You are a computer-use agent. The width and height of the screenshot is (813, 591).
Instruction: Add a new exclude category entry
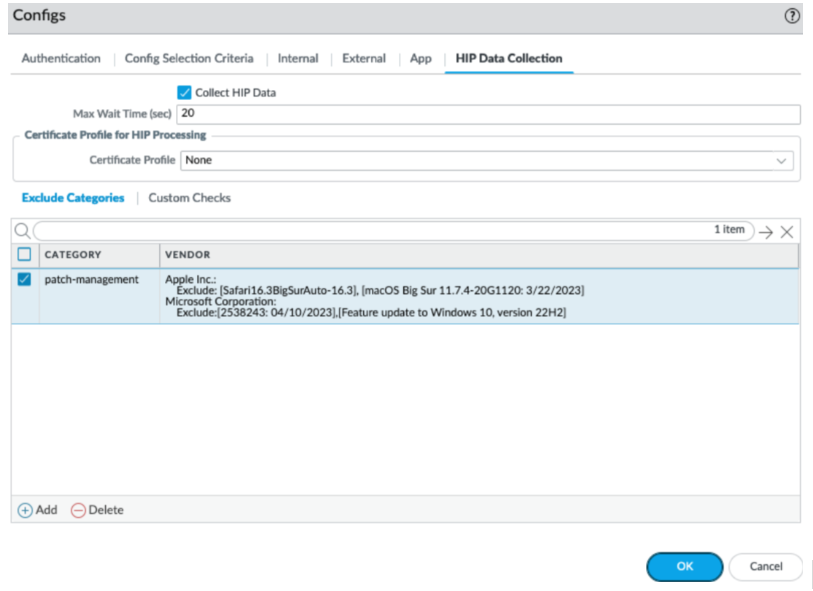click(37, 509)
